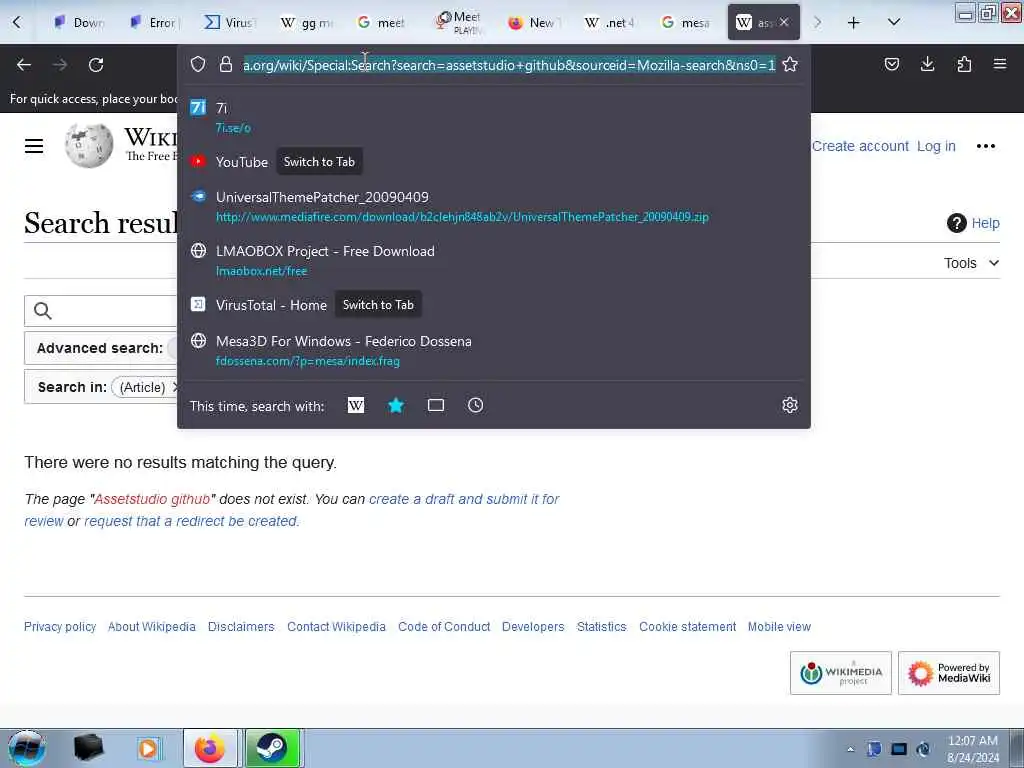1024x768 pixels.
Task: Select Mesa3D For Windows suggestion
Action: (x=494, y=351)
